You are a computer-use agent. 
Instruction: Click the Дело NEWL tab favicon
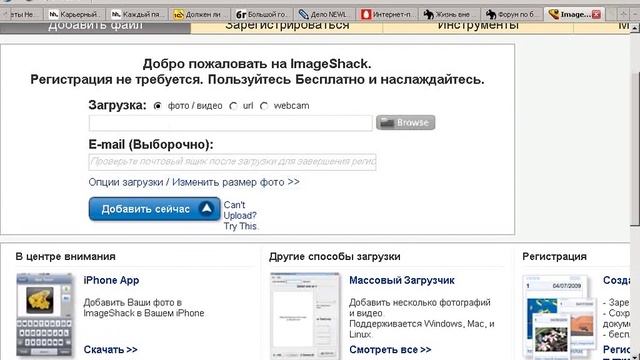click(x=303, y=14)
